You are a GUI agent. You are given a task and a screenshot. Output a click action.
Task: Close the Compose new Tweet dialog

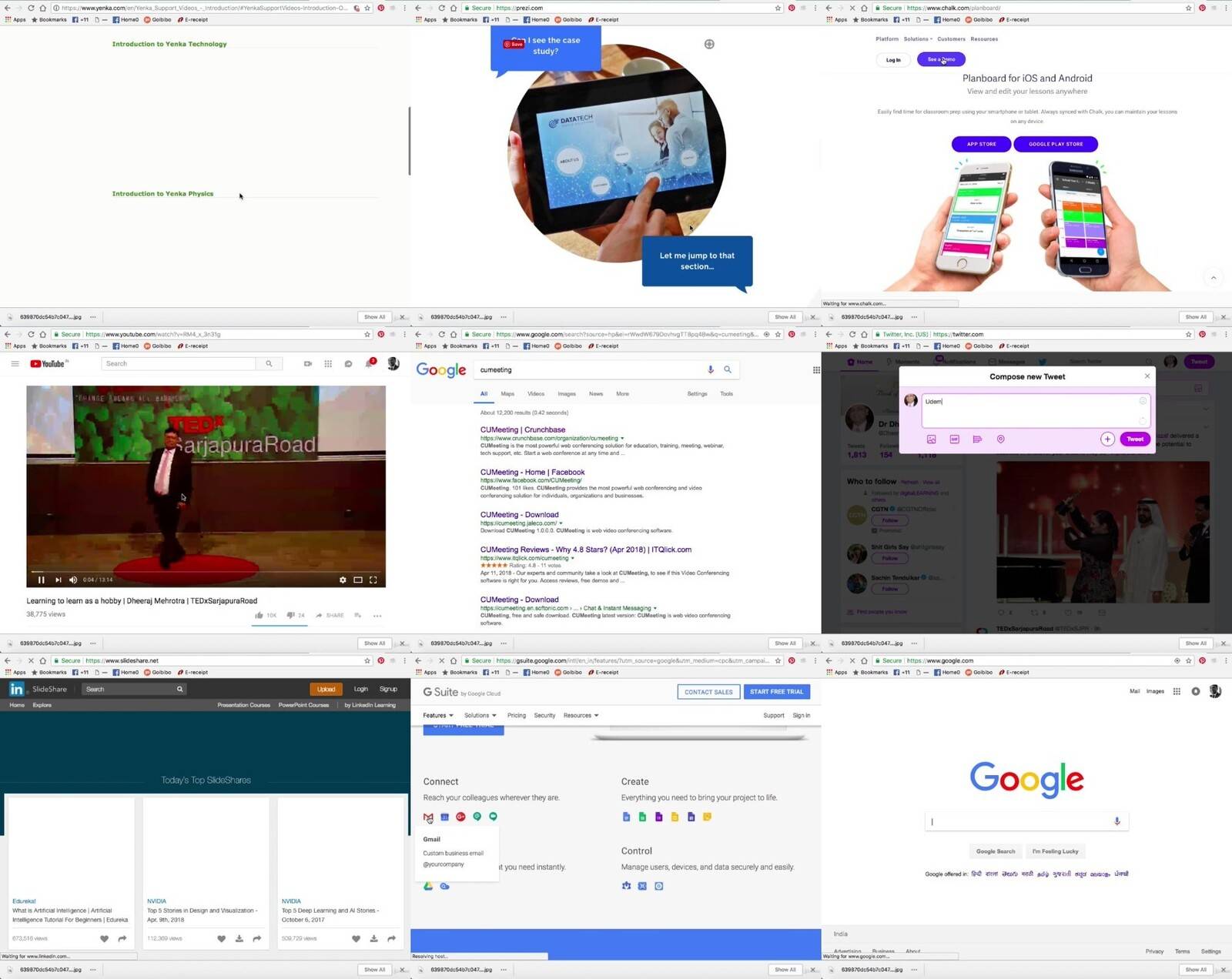coord(1147,376)
